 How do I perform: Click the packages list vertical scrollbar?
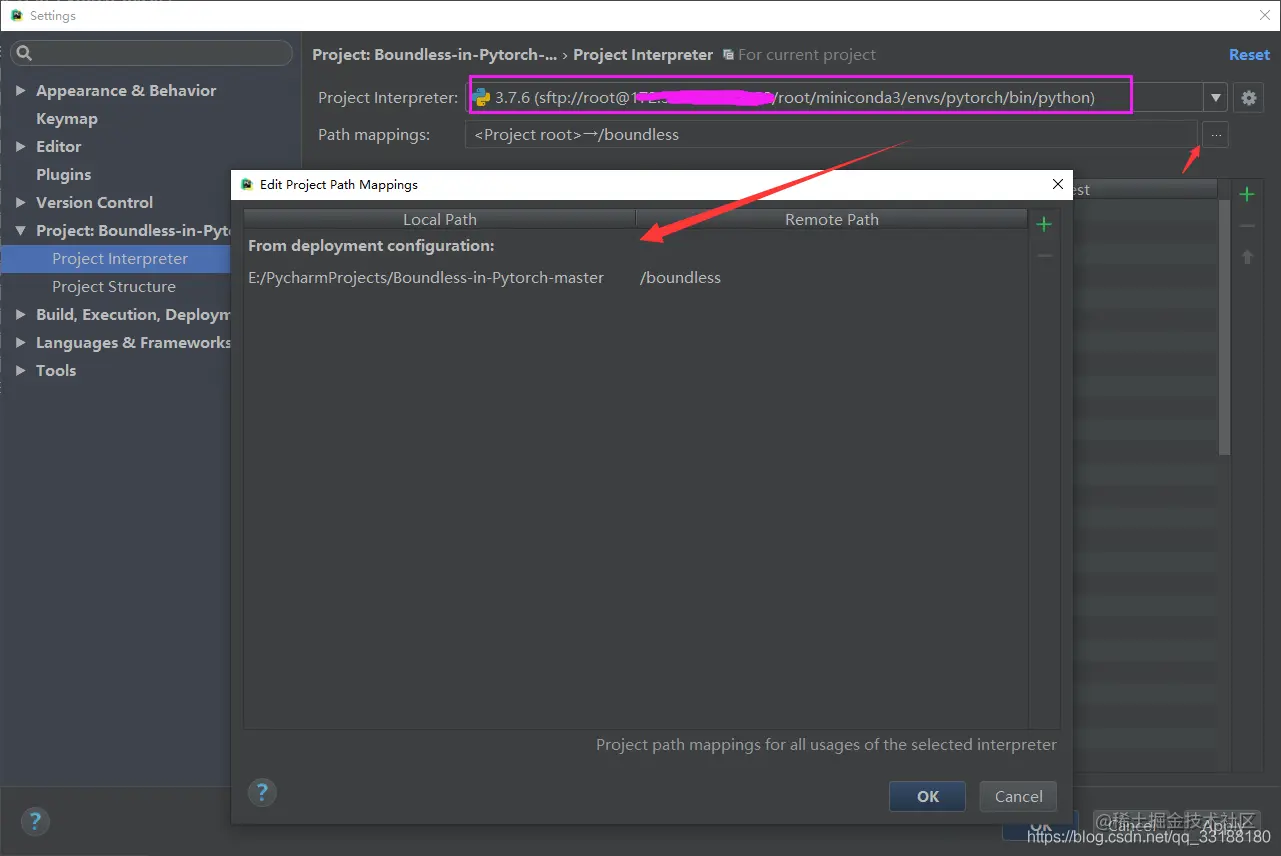click(x=1225, y=327)
